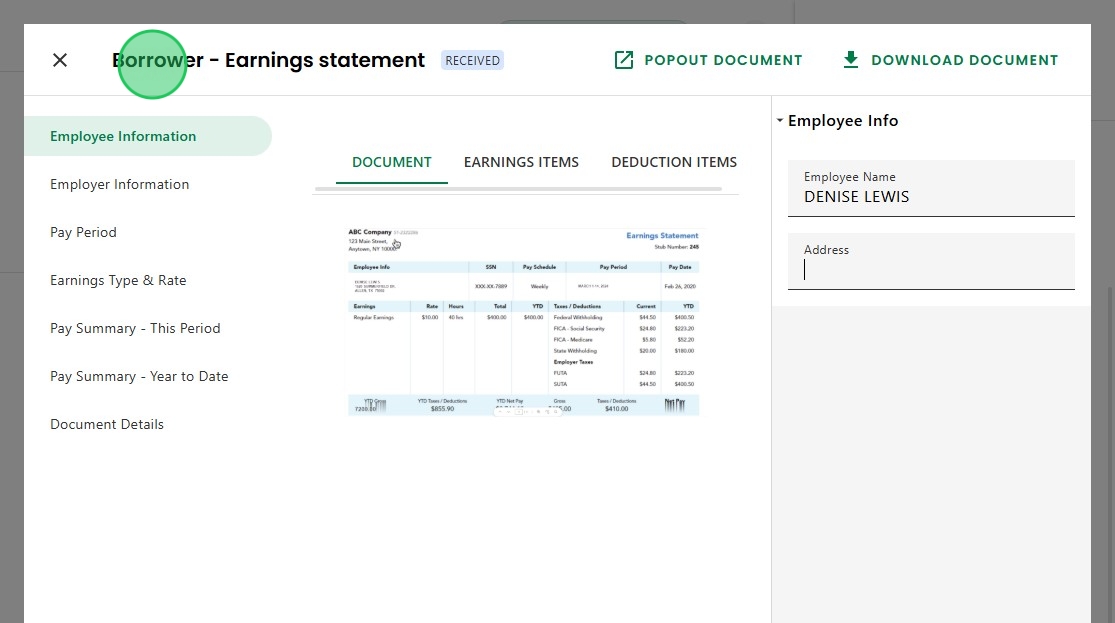Open Pay Summary - Year to Date
The width and height of the screenshot is (1115, 623).
[x=139, y=376]
